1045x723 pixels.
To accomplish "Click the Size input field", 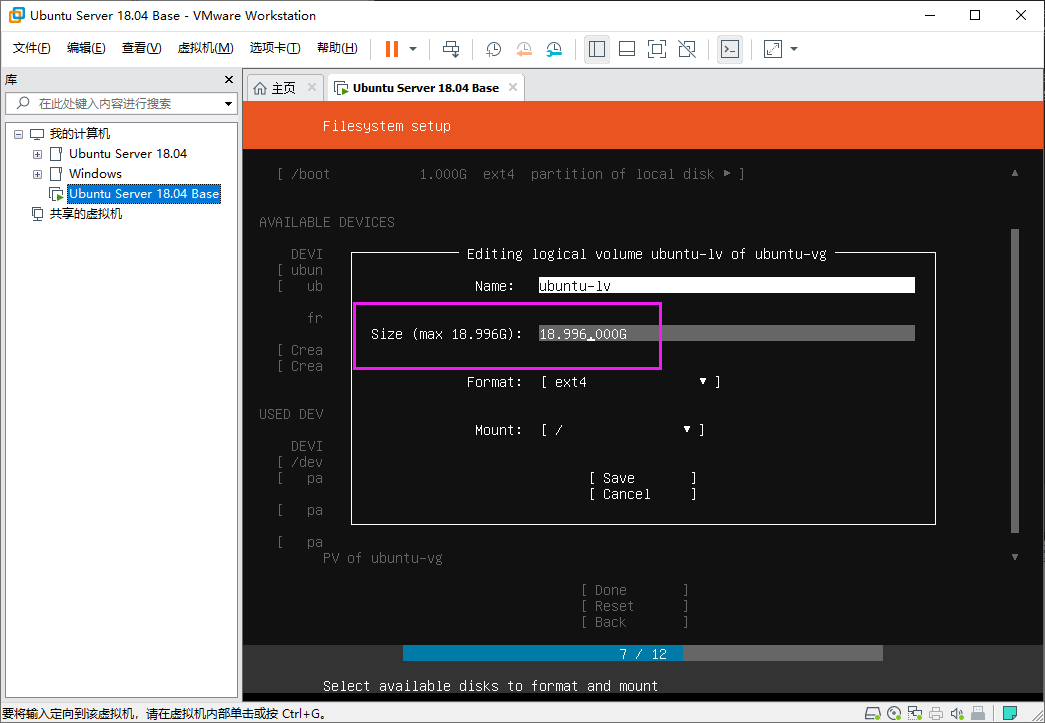I will point(726,334).
